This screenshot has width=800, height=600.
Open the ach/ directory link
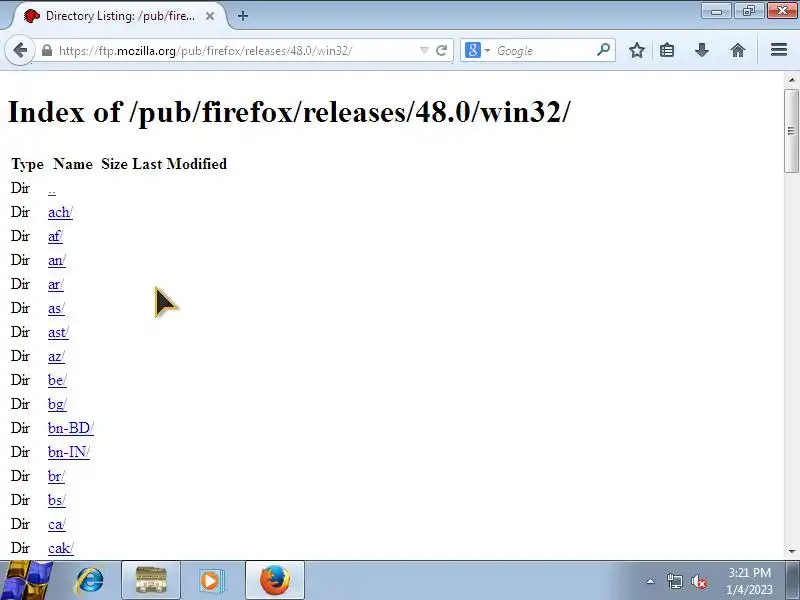[60, 212]
